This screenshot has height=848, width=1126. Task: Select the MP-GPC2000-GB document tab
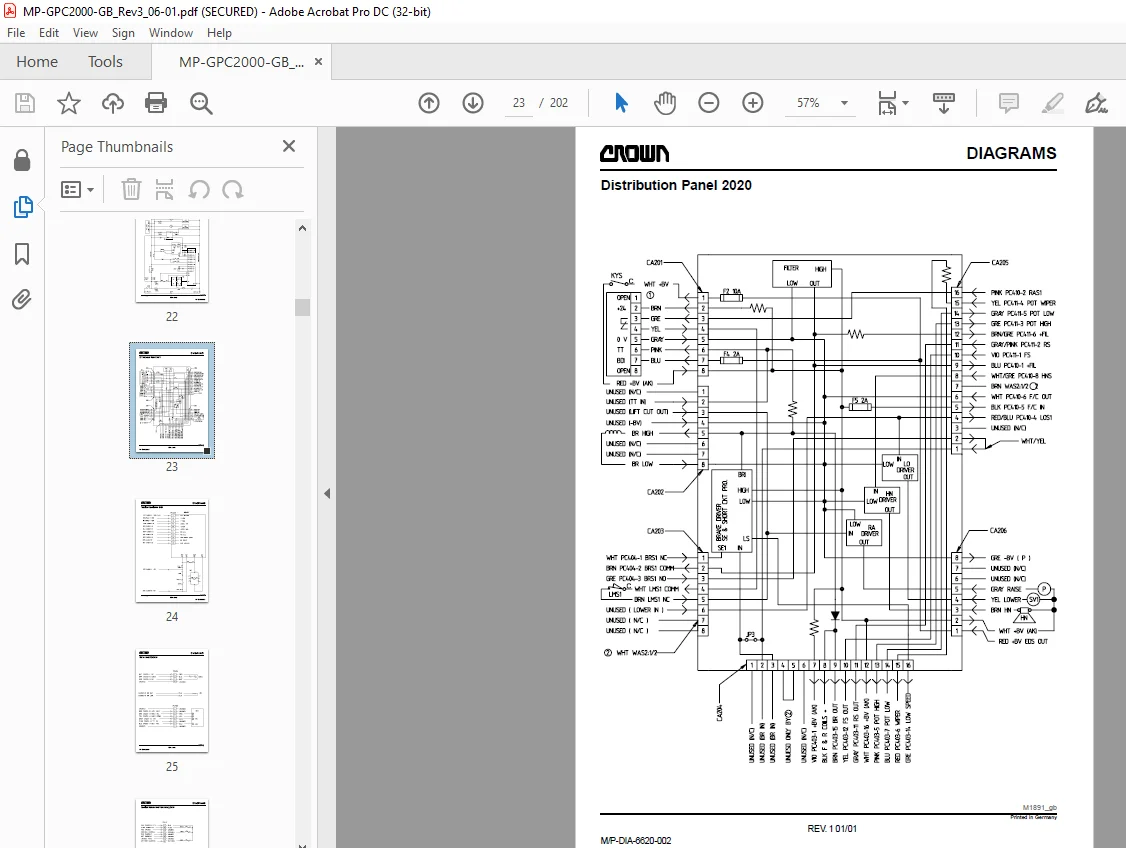241,62
